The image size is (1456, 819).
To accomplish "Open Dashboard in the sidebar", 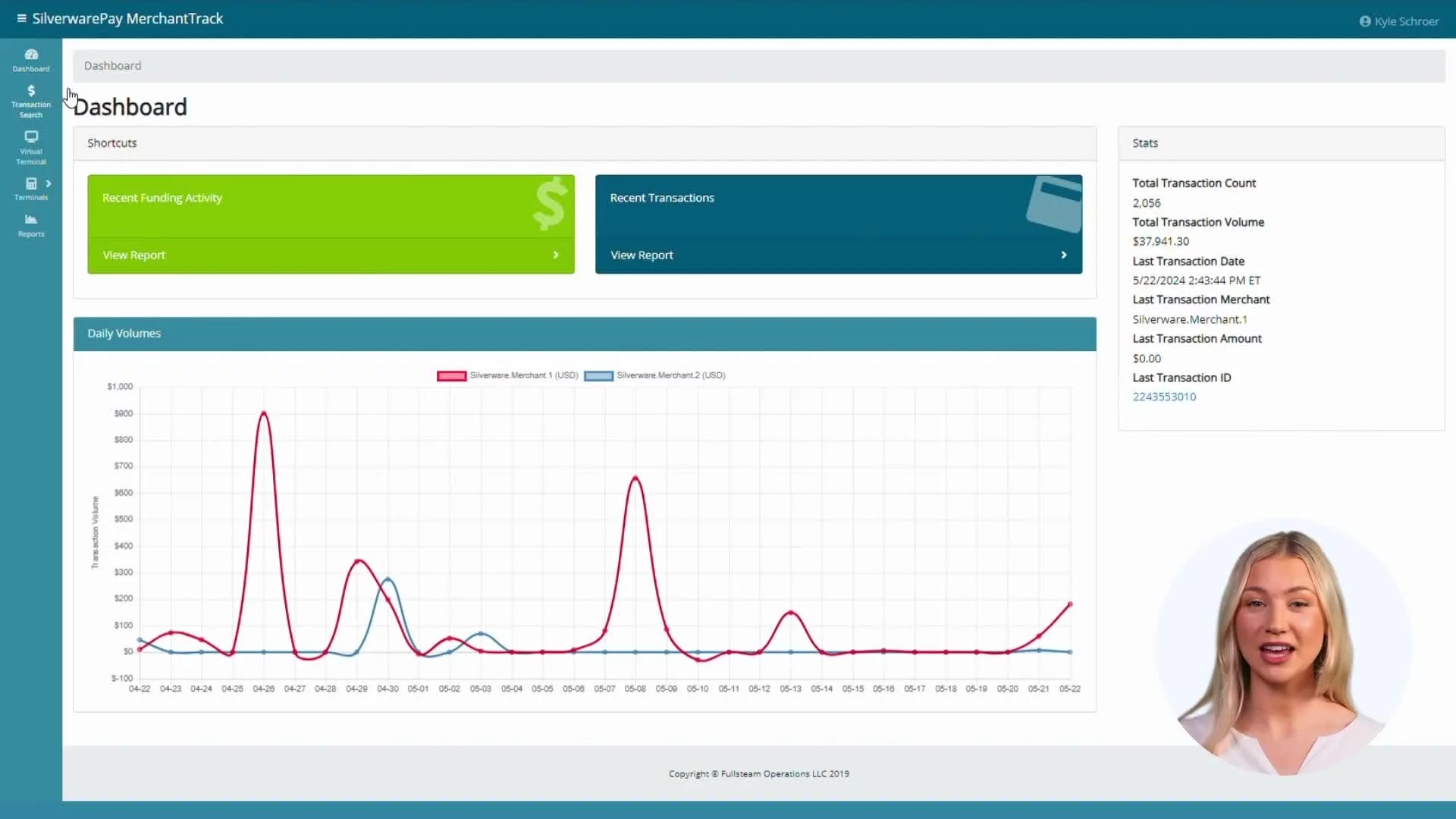I will coord(31,60).
